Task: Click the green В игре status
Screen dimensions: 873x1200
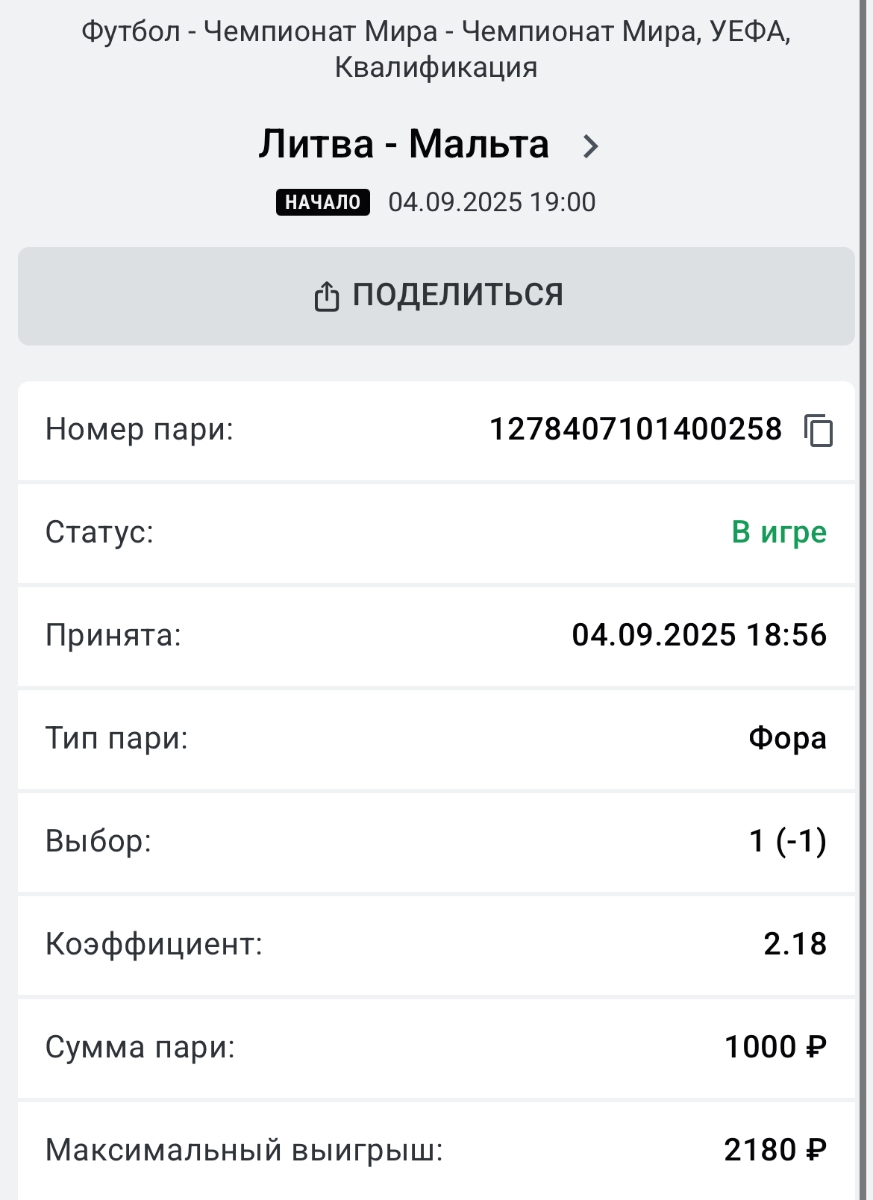Action: 779,533
